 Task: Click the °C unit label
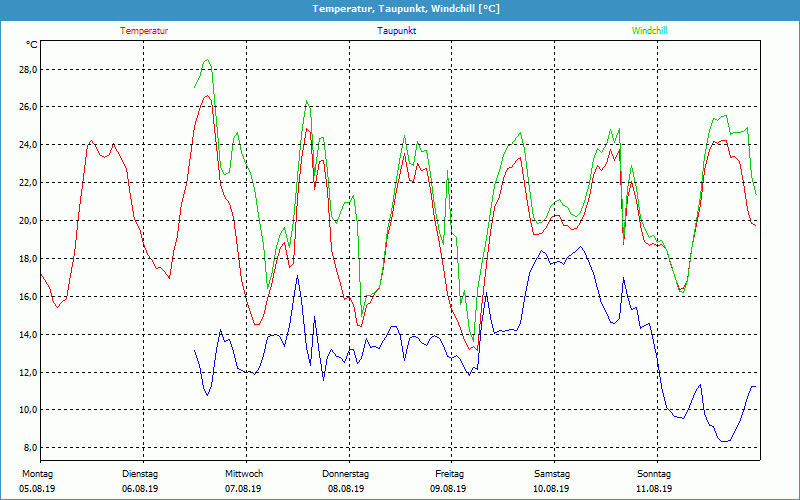point(31,45)
